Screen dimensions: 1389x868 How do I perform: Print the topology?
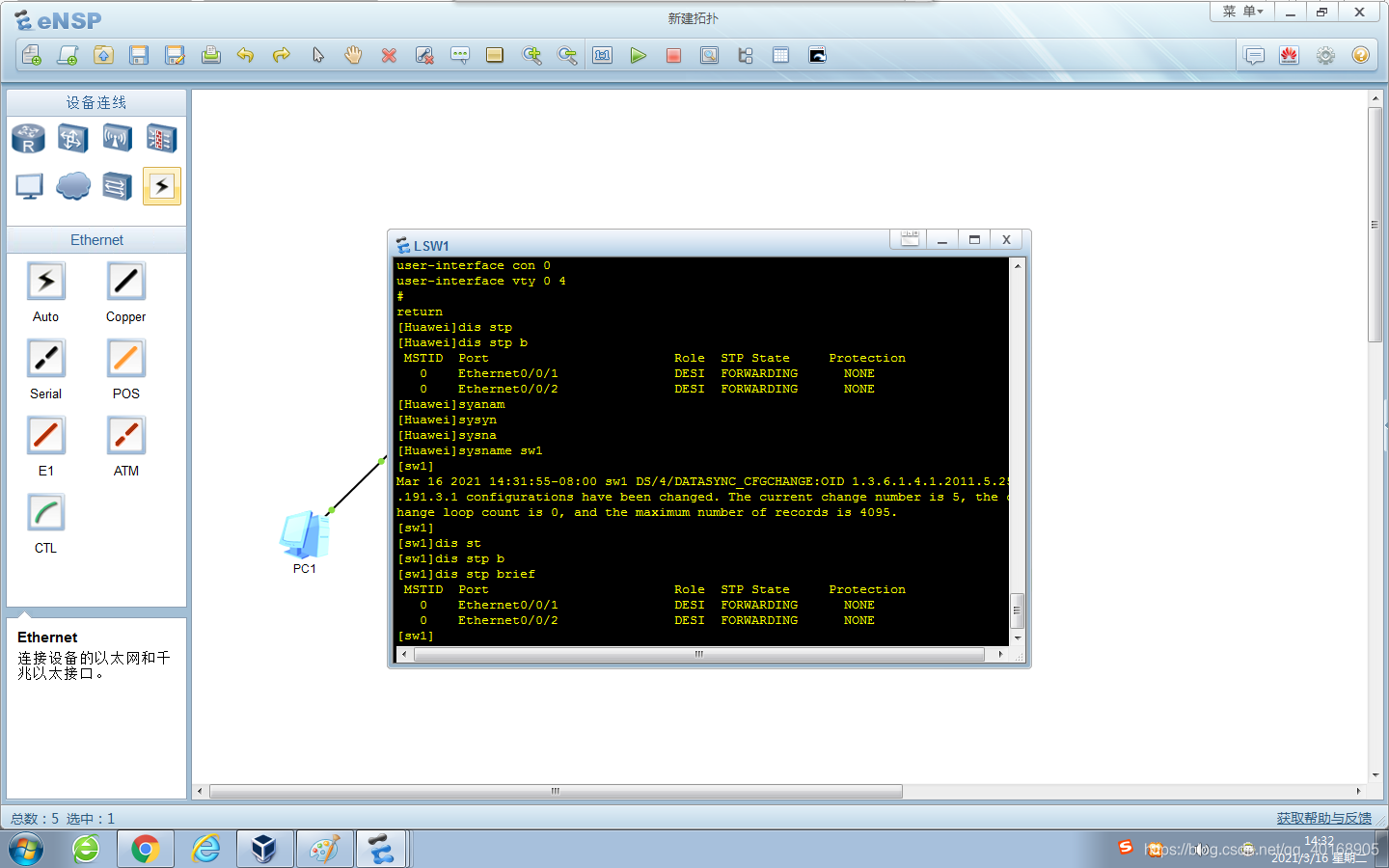210,55
